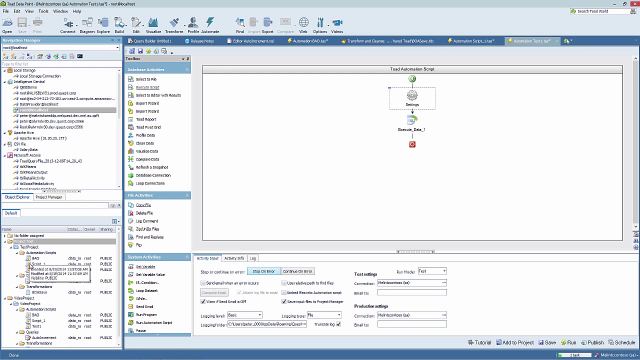Toggle Save input files to Project Manager

(x=284, y=302)
